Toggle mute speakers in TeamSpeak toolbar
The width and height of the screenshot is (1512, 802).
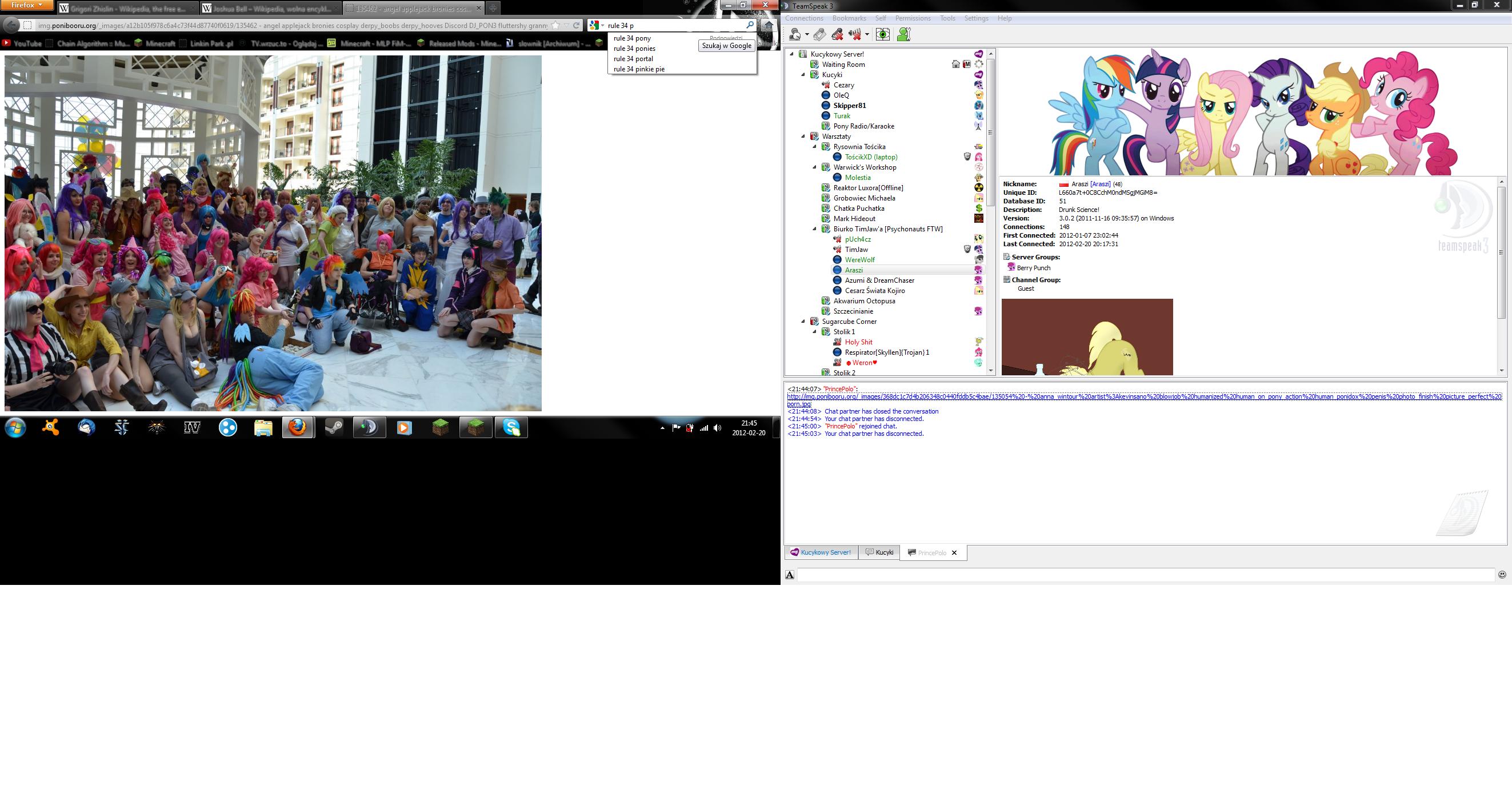click(855, 35)
